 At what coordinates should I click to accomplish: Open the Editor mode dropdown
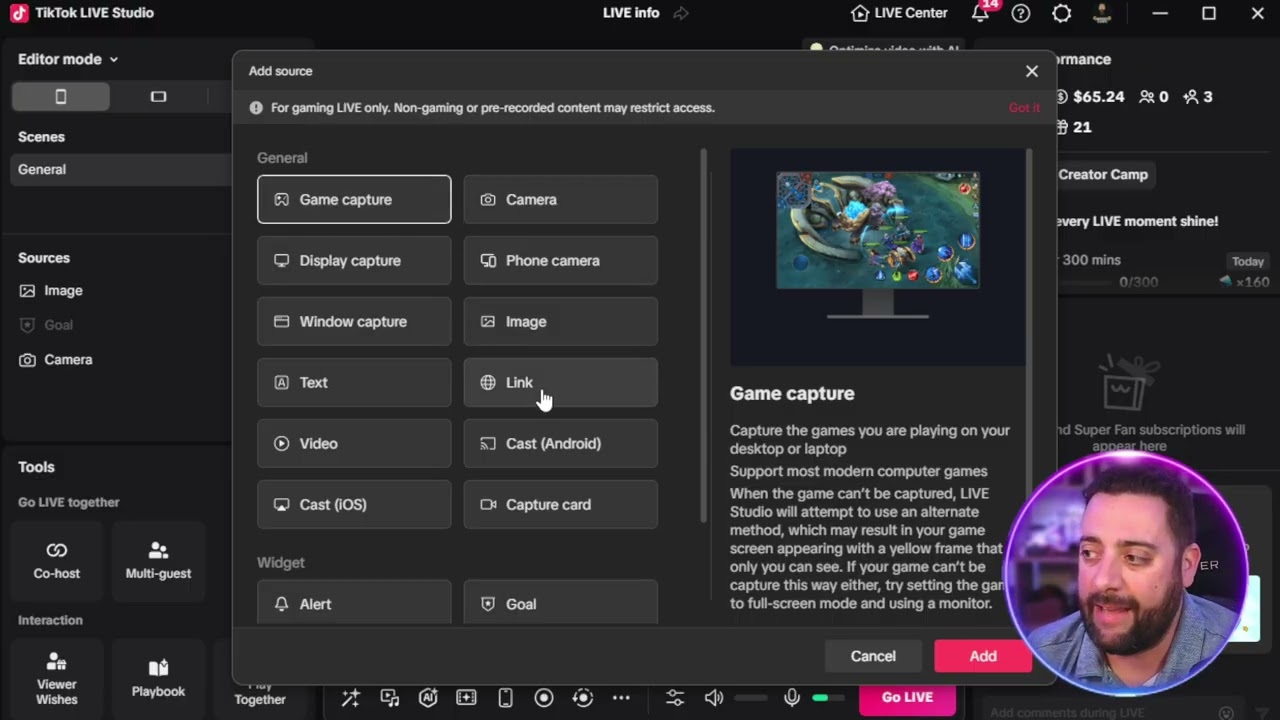(x=68, y=59)
